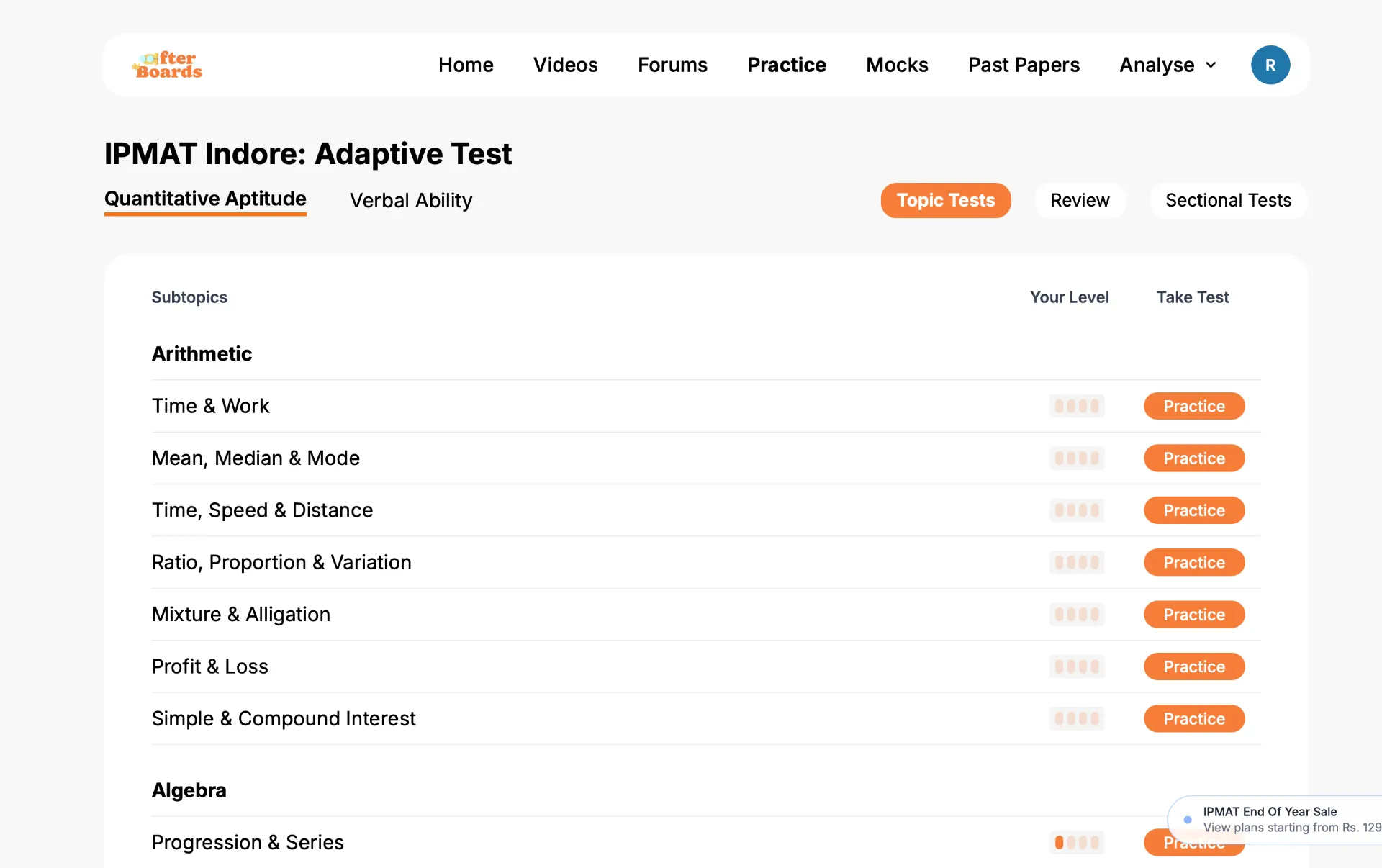Screen dimensions: 1382x868
Task: Start Practice for Mean, Median & Mode
Action: tap(1194, 458)
